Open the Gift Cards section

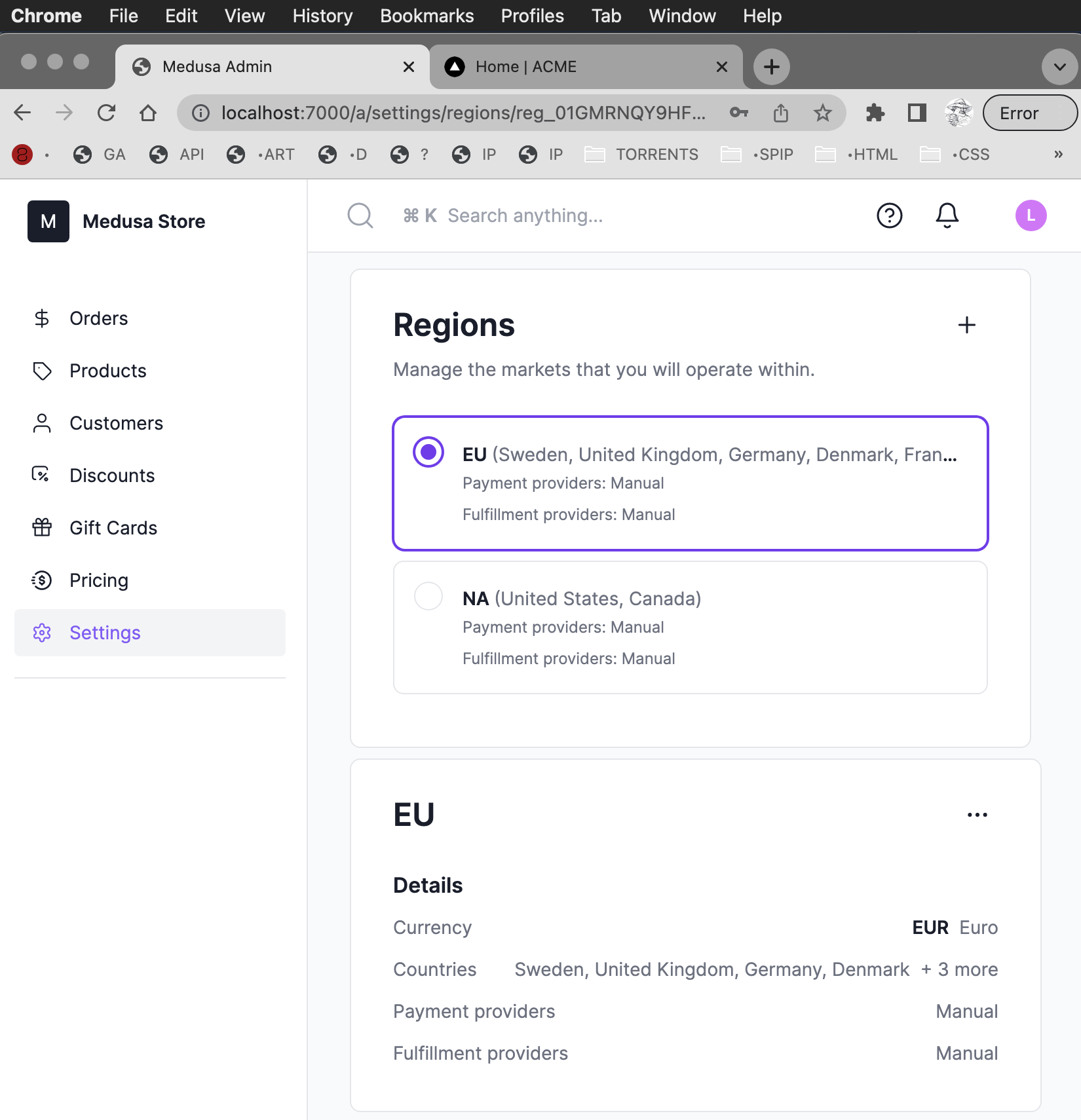112,527
